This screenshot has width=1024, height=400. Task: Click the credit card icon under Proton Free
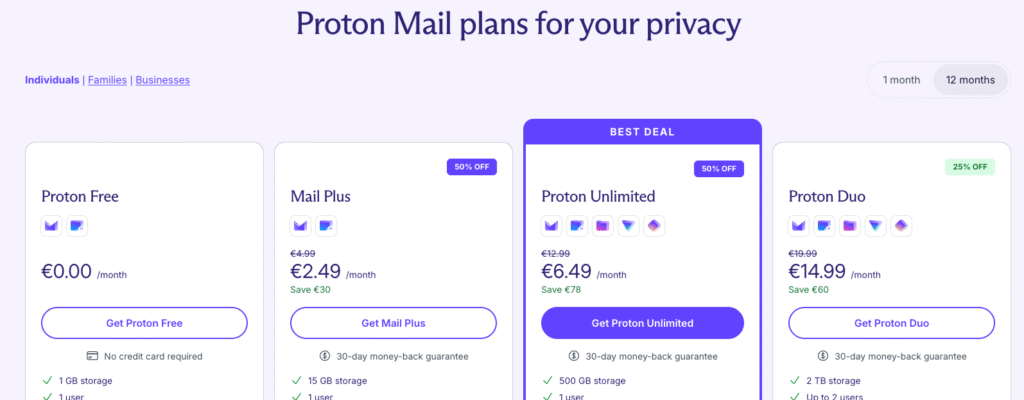point(92,356)
